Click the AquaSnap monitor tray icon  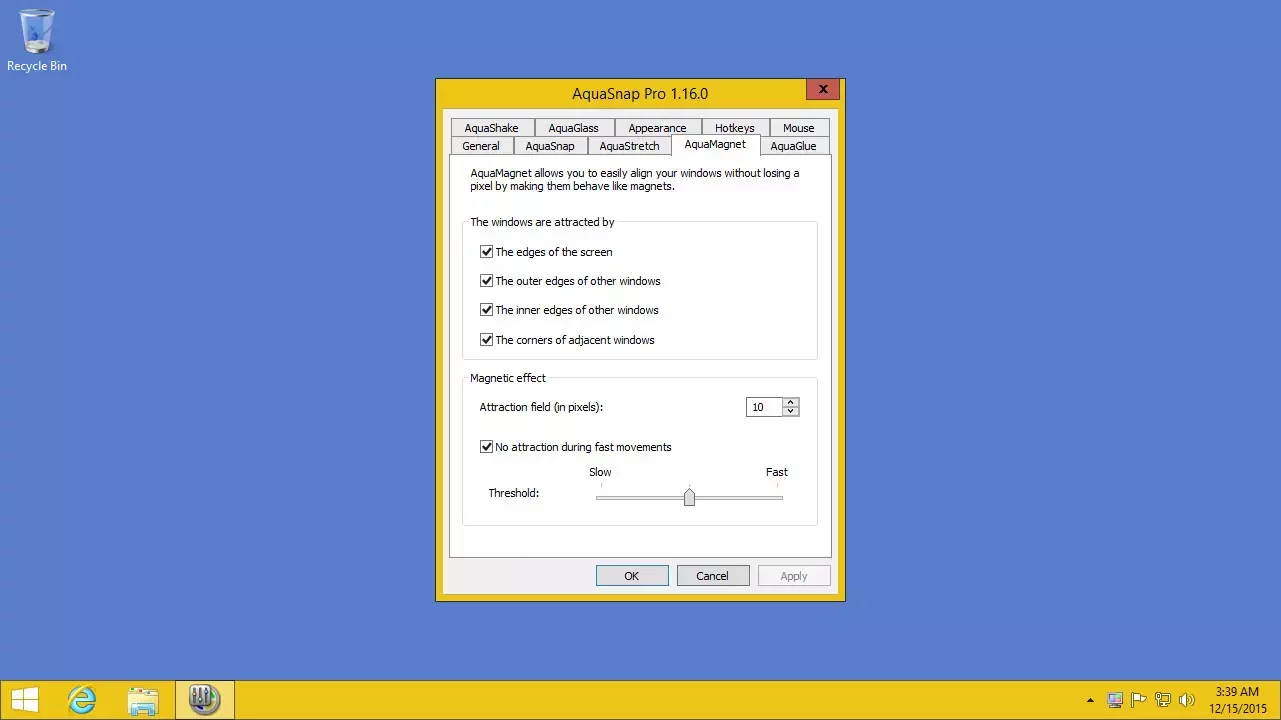tap(1115, 700)
